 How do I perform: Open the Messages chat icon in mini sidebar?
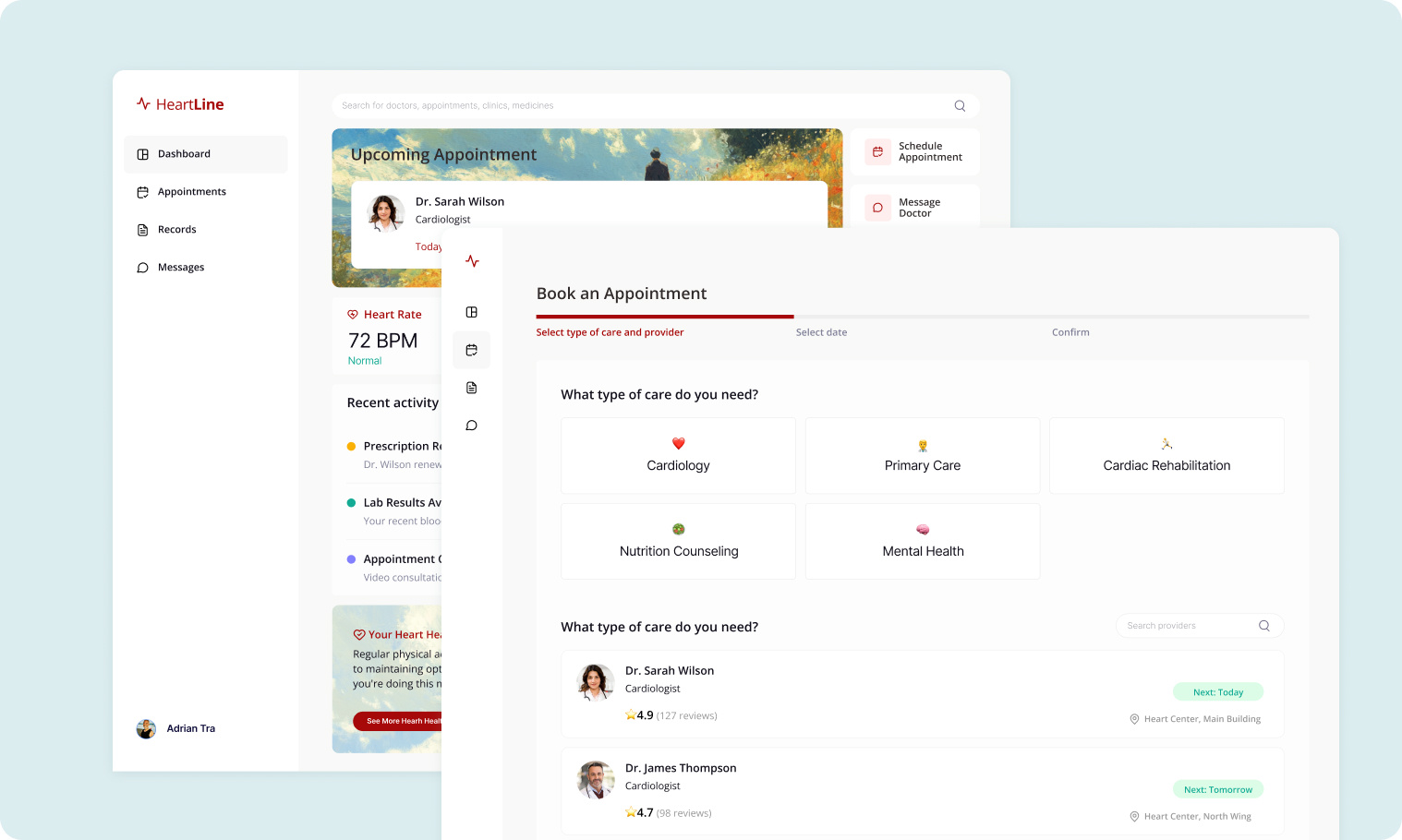click(x=471, y=425)
